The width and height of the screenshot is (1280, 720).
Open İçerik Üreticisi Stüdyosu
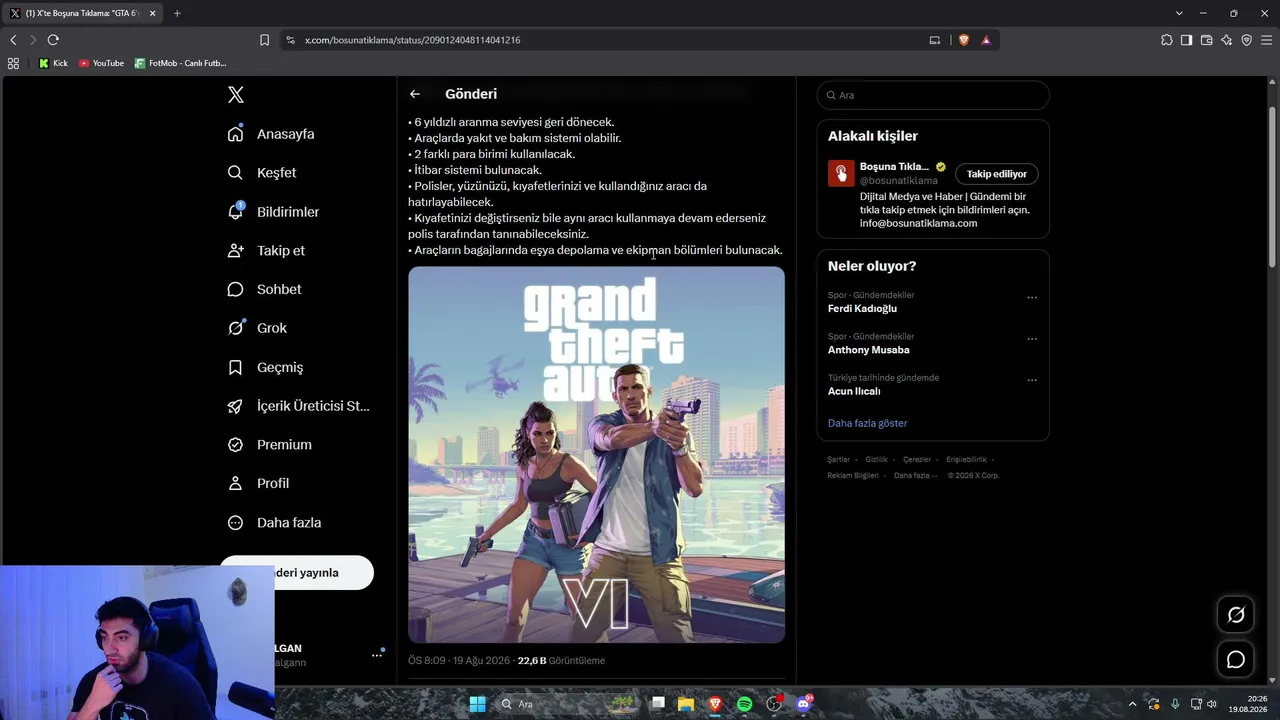pyautogui.click(x=298, y=406)
